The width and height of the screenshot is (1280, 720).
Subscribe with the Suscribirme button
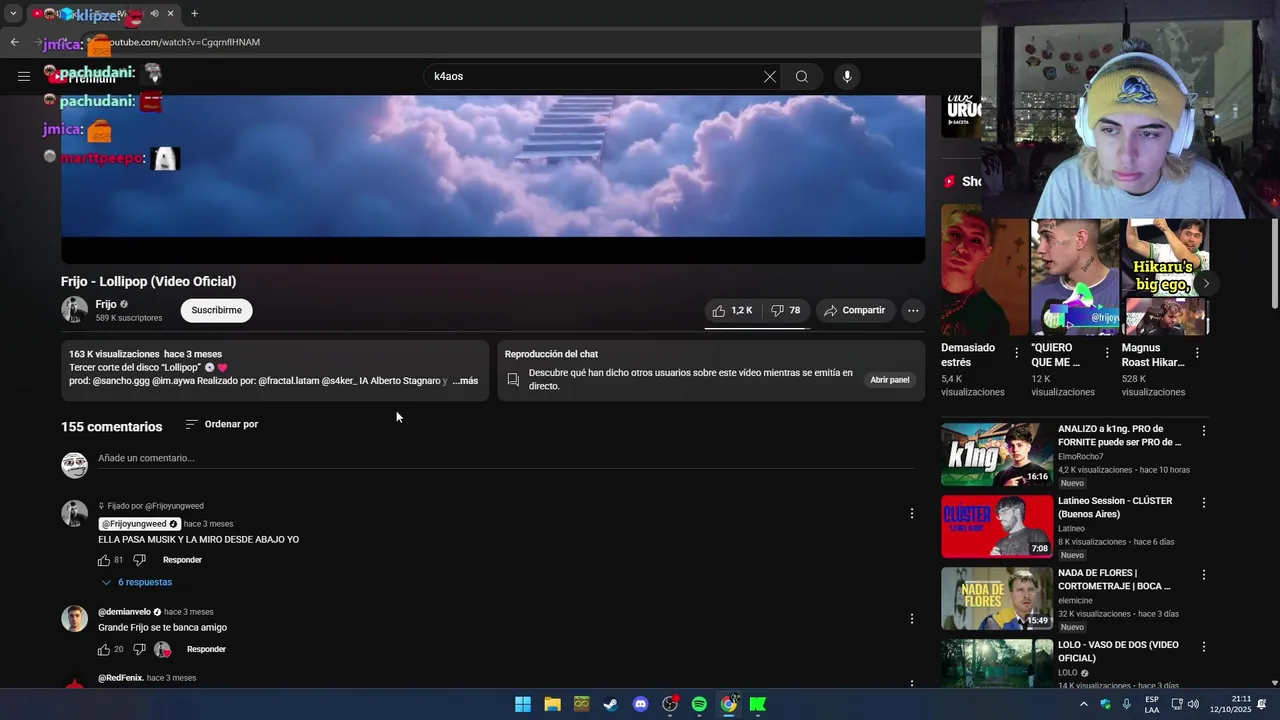tap(217, 310)
